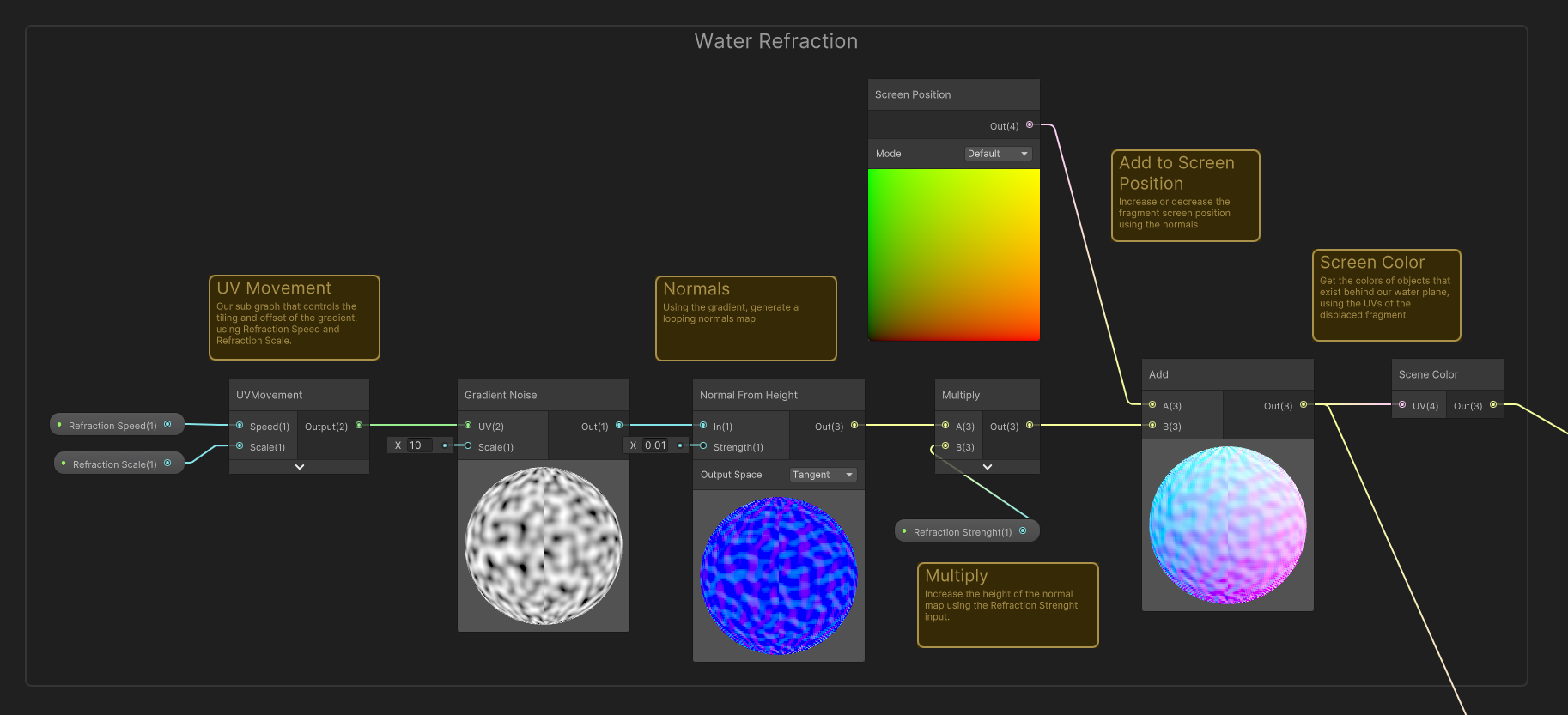Click Refraction Scale property output port
Screen dimensions: 1568x715
pyautogui.click(x=167, y=463)
